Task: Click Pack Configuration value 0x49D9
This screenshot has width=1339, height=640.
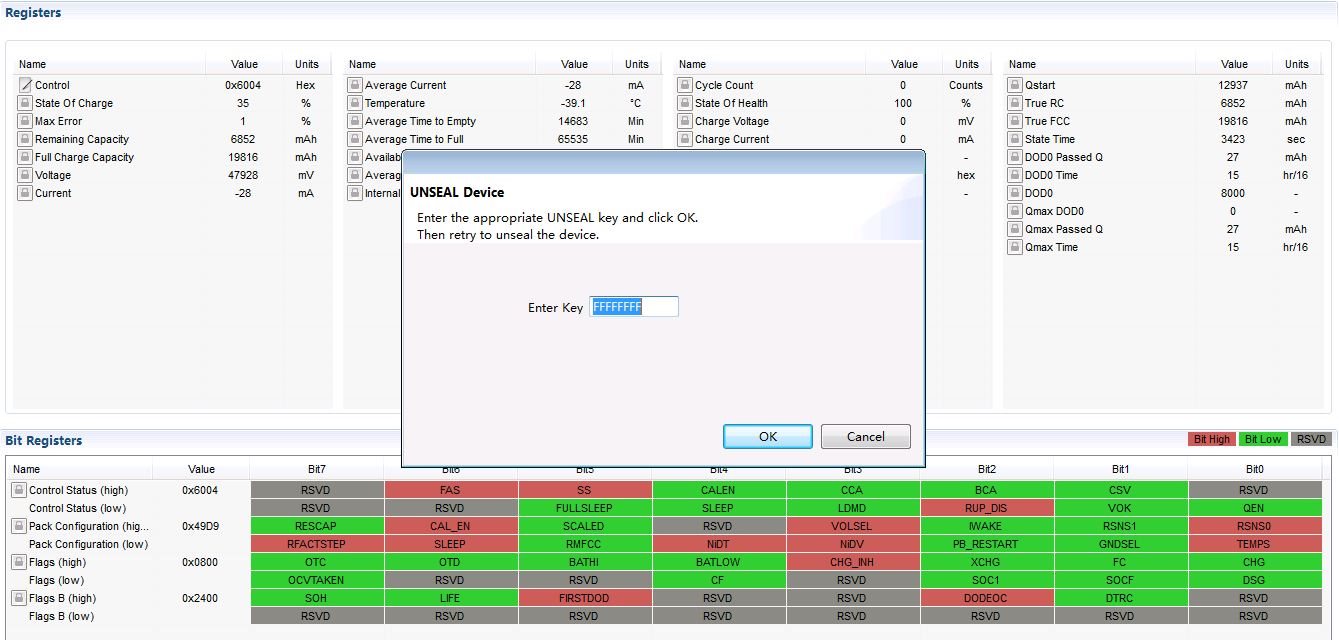Action: (200, 526)
